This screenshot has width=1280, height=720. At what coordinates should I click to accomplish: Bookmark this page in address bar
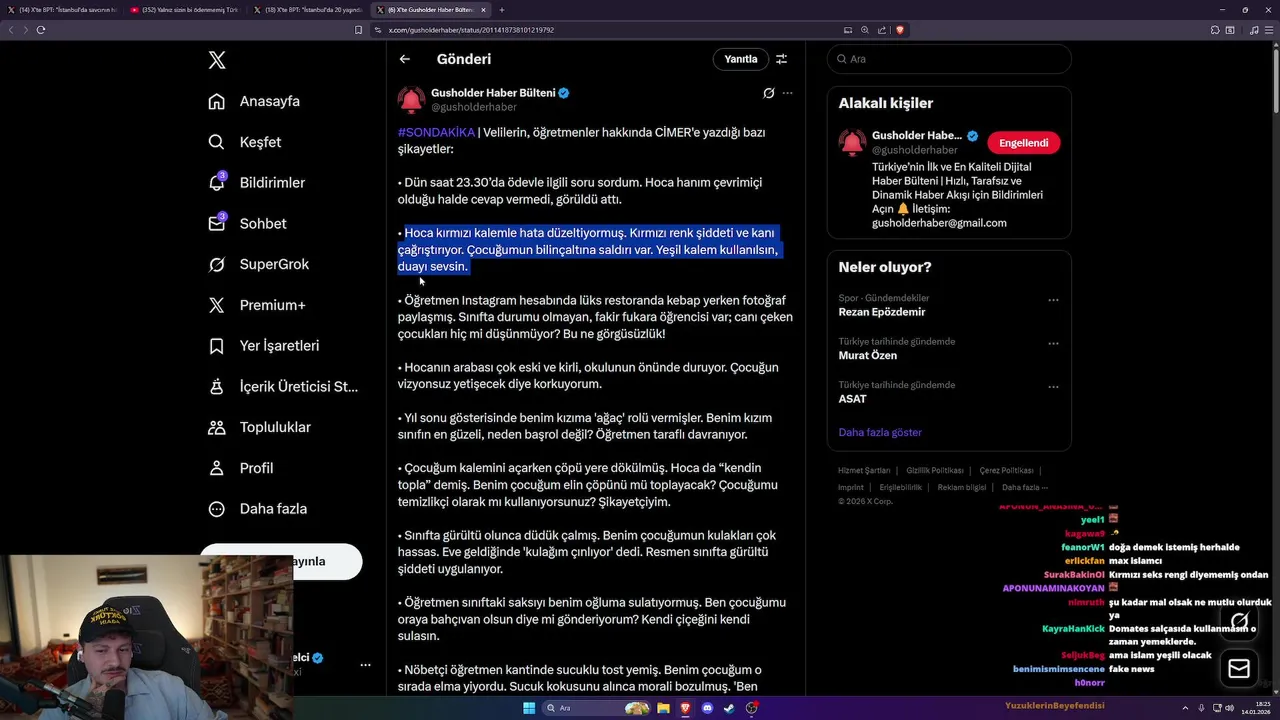tap(358, 30)
